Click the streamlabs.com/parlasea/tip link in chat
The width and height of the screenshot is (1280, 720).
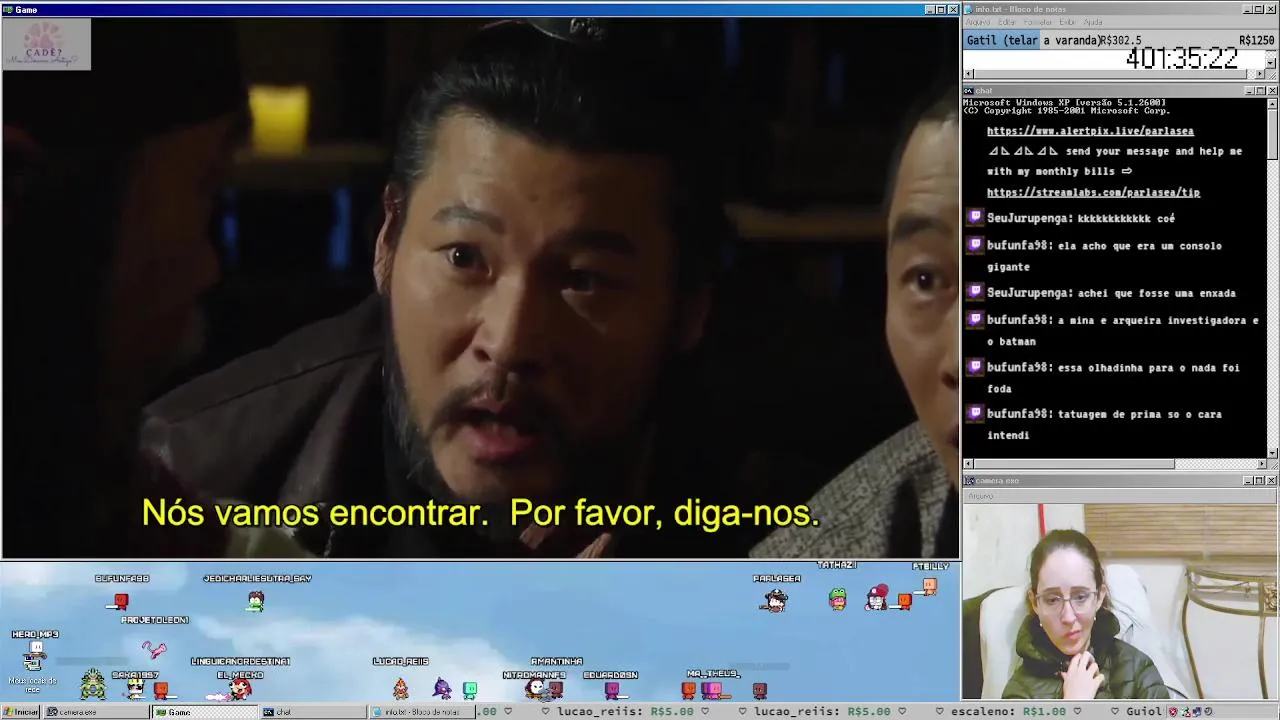pyautogui.click(x=1093, y=192)
